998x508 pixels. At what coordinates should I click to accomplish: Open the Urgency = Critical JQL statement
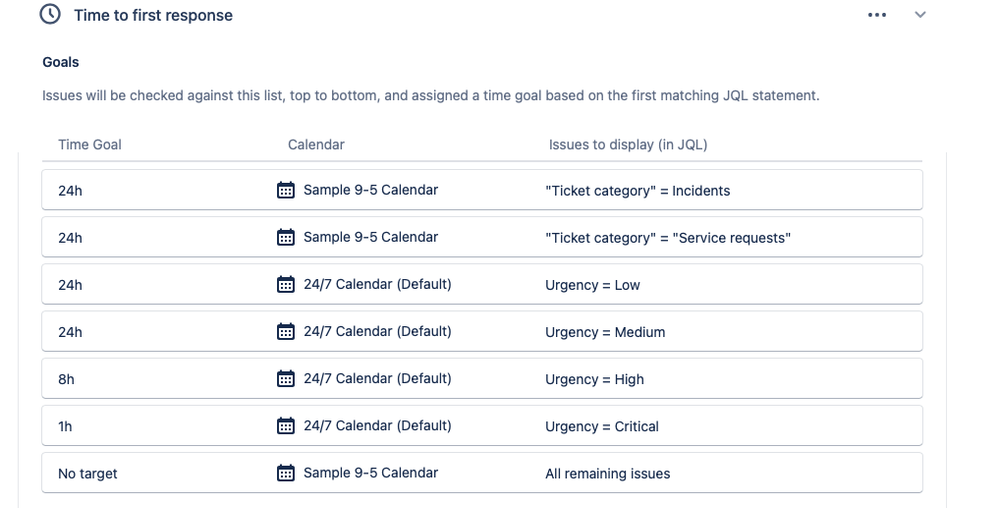point(601,427)
